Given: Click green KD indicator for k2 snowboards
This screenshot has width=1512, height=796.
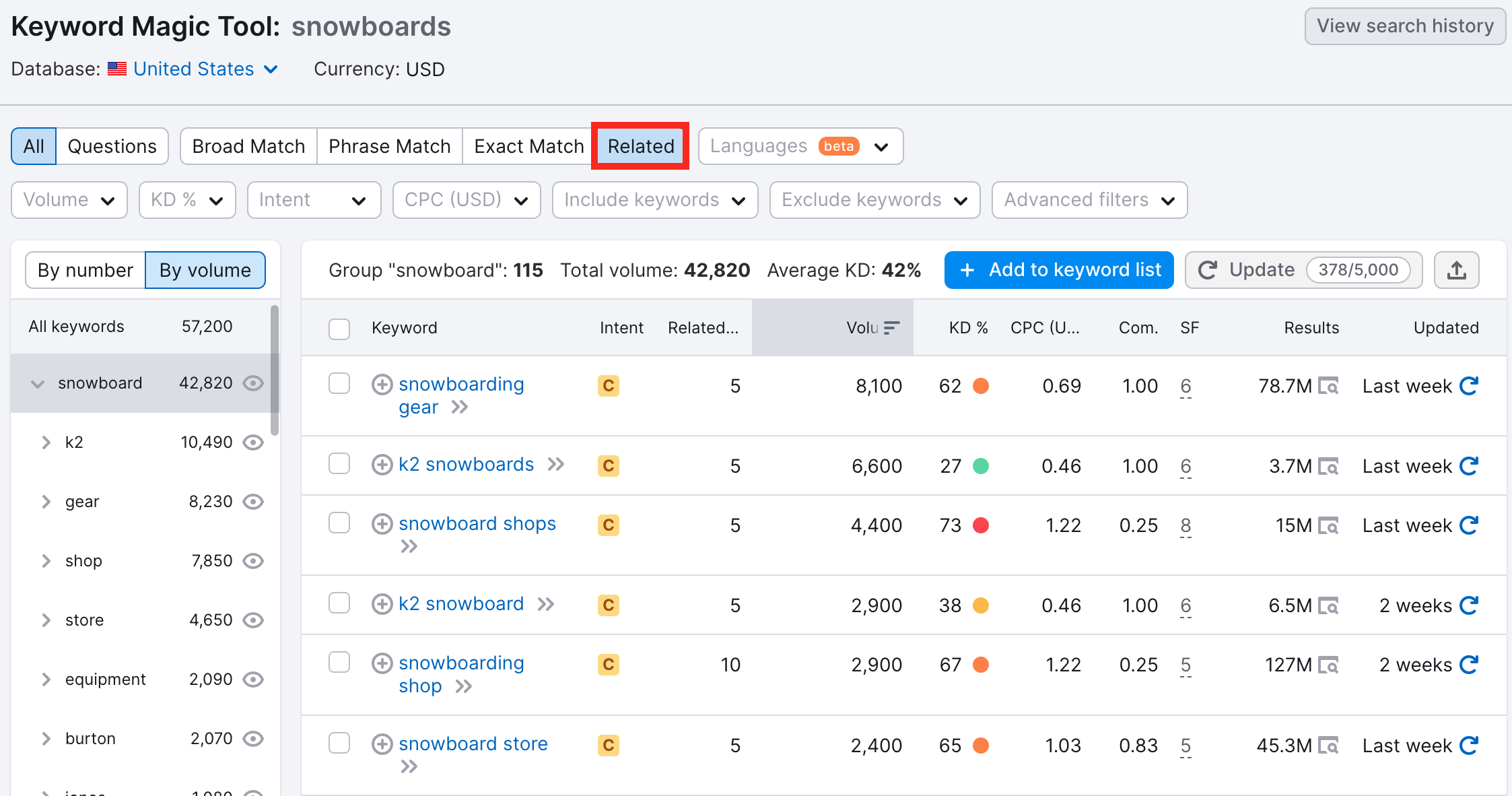Looking at the screenshot, I should tap(981, 466).
